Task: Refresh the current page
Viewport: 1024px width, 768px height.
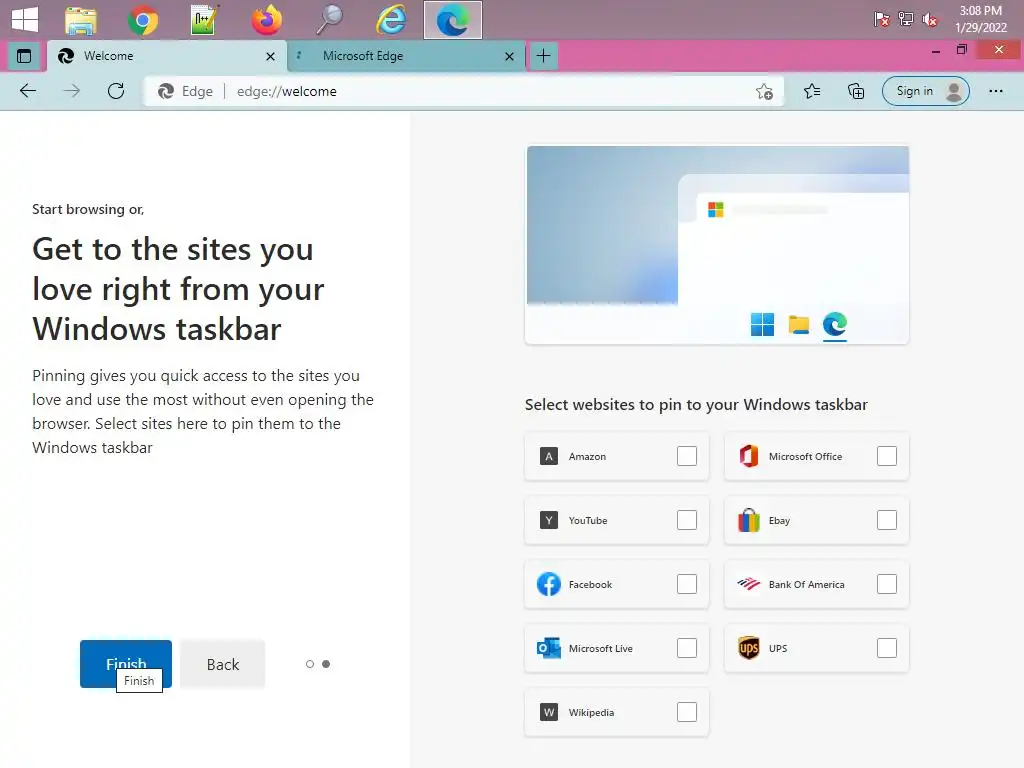Action: pos(116,91)
